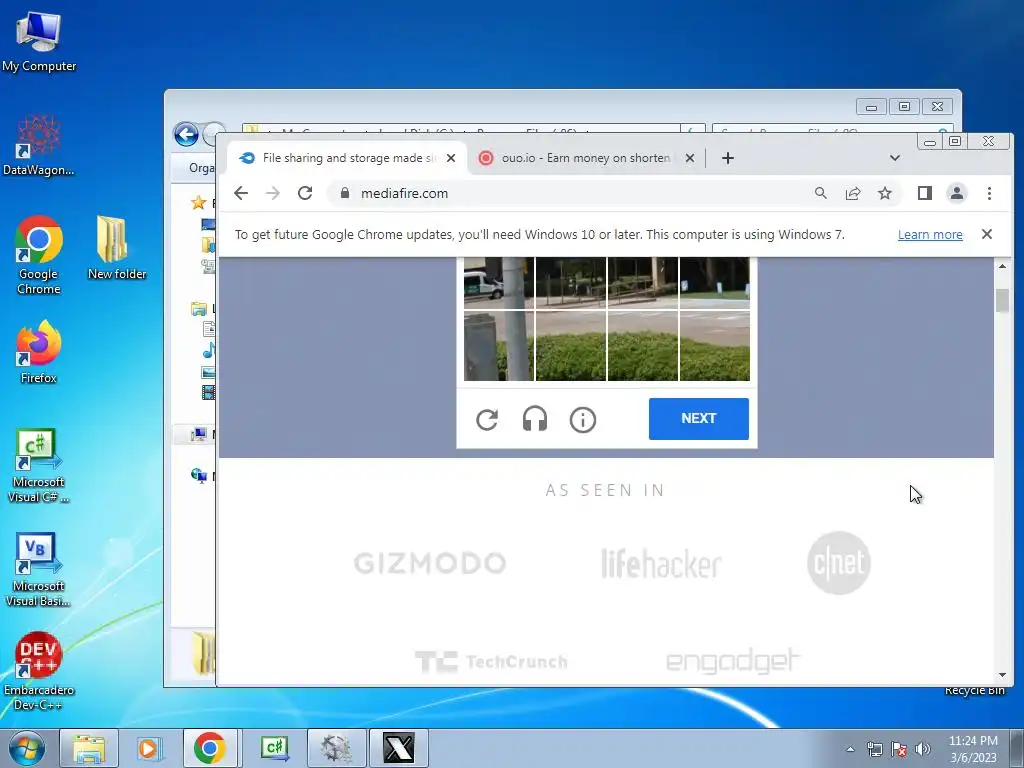The image size is (1024, 768).
Task: Open volume control in system tray
Action: coord(923,749)
